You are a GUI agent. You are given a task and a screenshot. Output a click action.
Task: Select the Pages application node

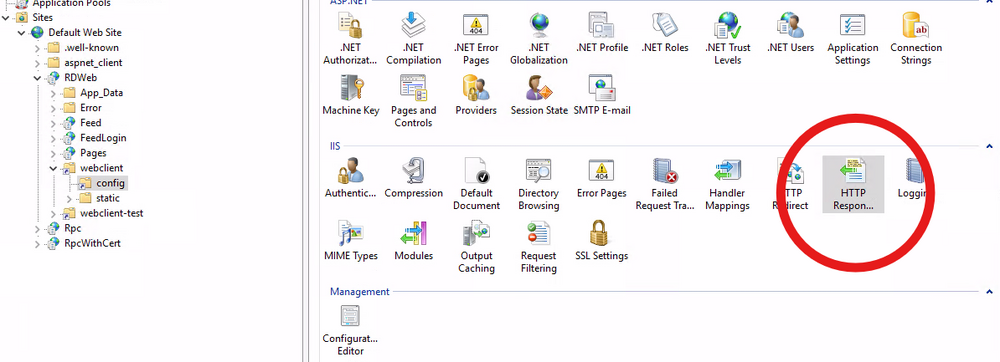coord(93,153)
